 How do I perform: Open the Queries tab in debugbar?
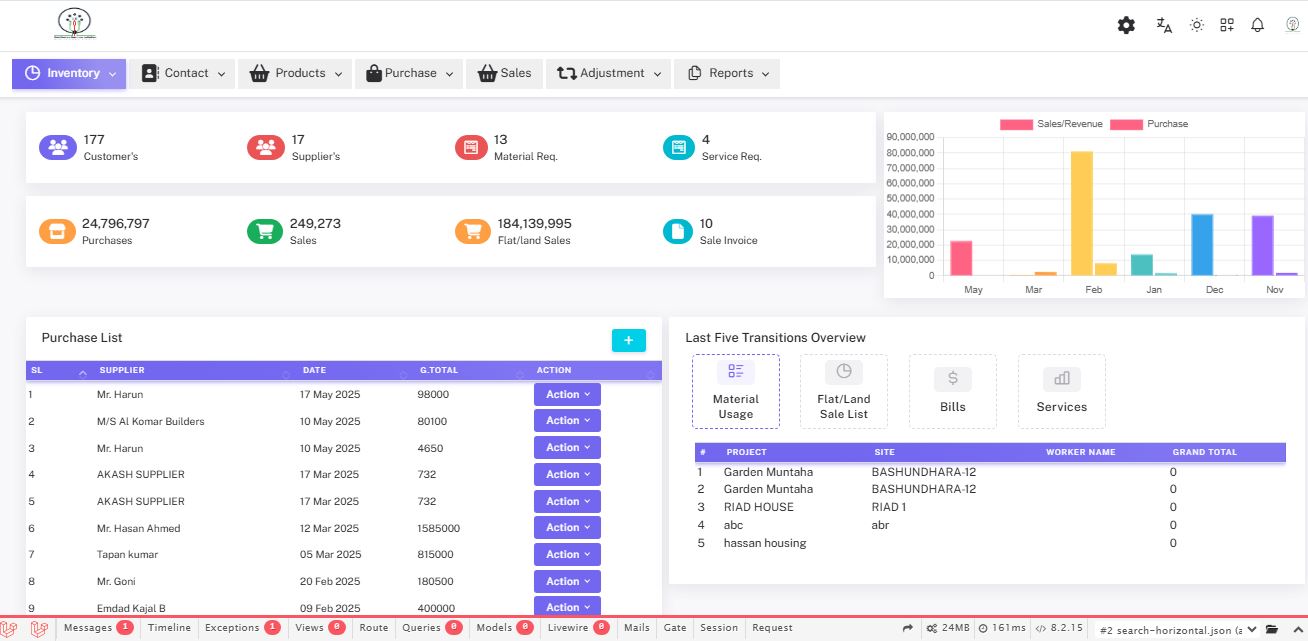(430, 628)
